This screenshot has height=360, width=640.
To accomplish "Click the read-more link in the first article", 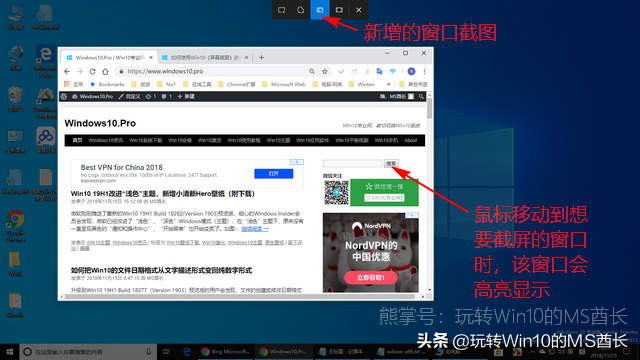I will click(x=255, y=229).
